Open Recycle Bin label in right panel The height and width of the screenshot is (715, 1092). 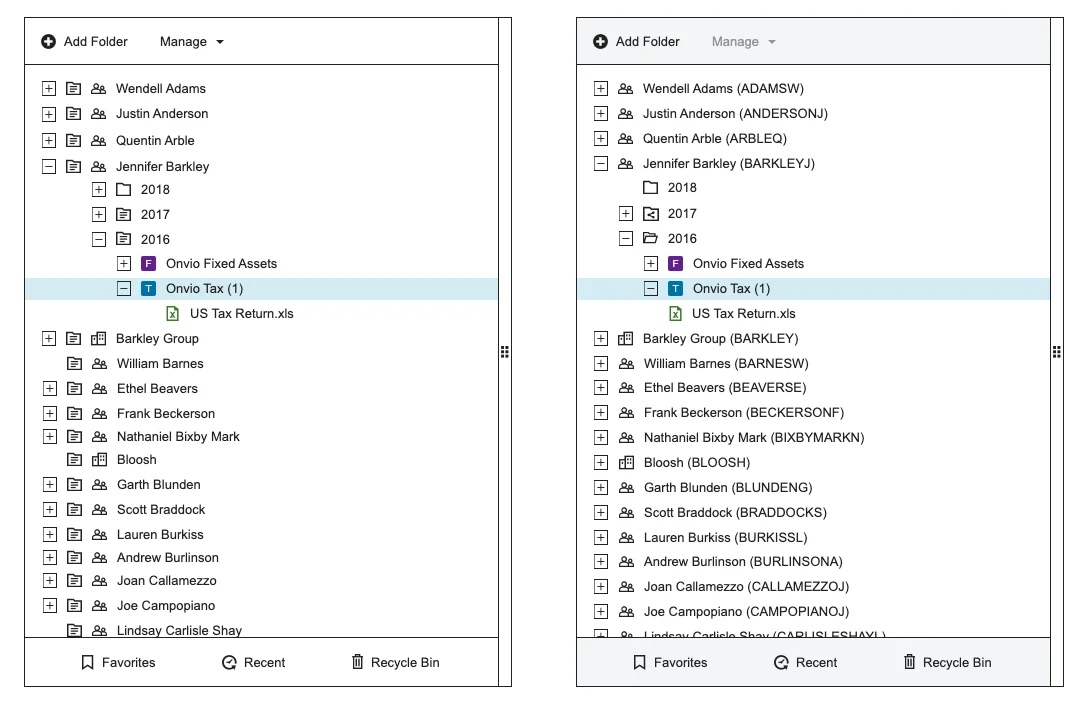pyautogui.click(x=957, y=662)
